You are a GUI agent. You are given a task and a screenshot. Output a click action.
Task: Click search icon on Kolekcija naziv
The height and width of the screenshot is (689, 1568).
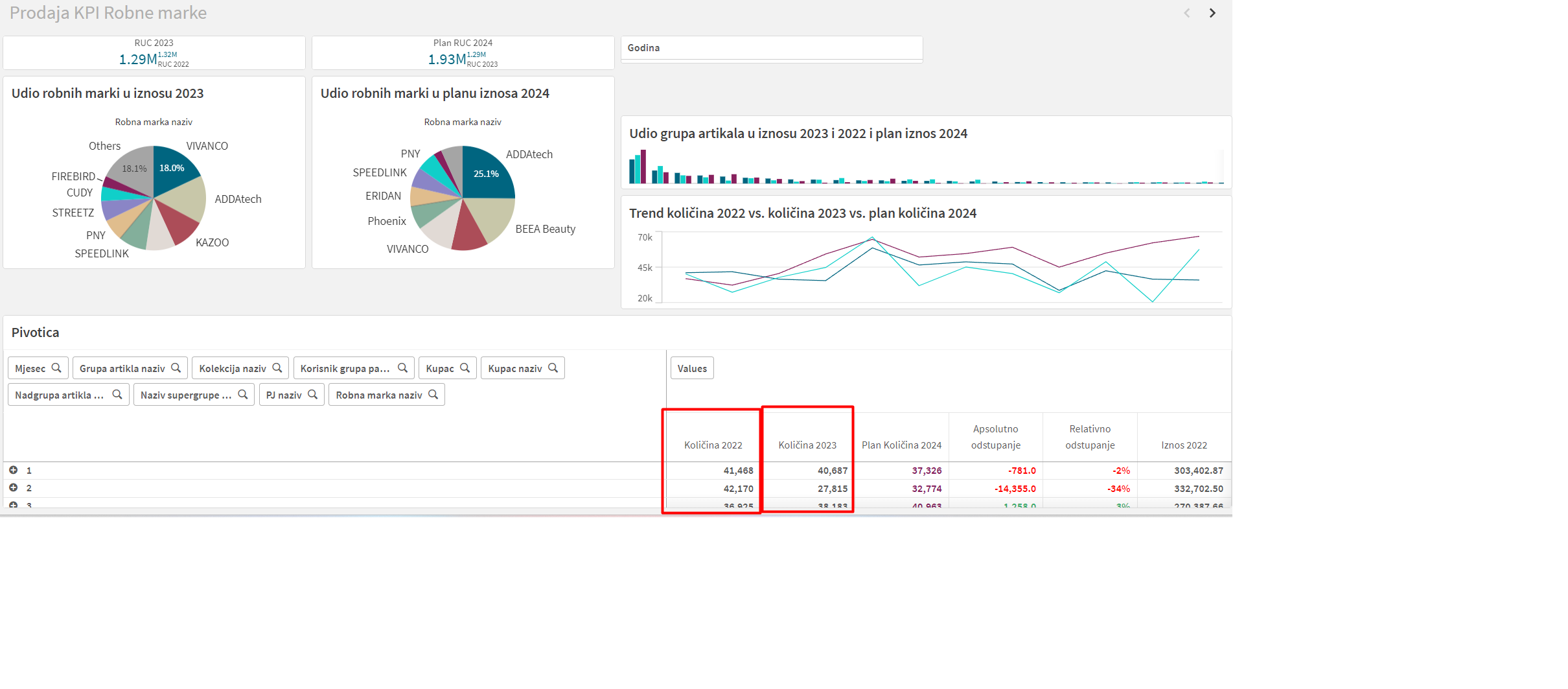coord(277,368)
